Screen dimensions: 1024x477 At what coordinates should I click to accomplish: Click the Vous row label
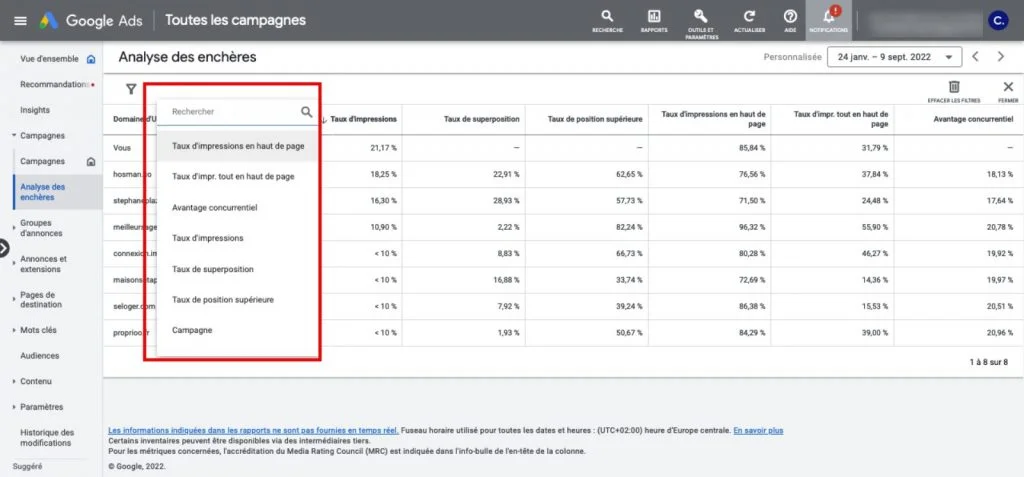pyautogui.click(x=122, y=148)
